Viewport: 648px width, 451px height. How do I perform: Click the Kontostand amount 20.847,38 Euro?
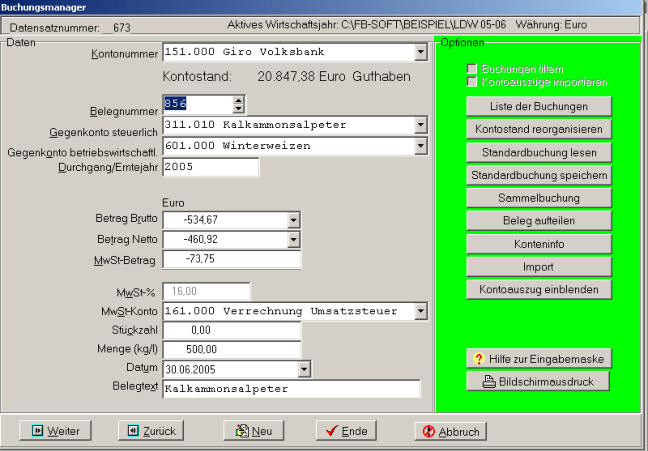[x=301, y=76]
